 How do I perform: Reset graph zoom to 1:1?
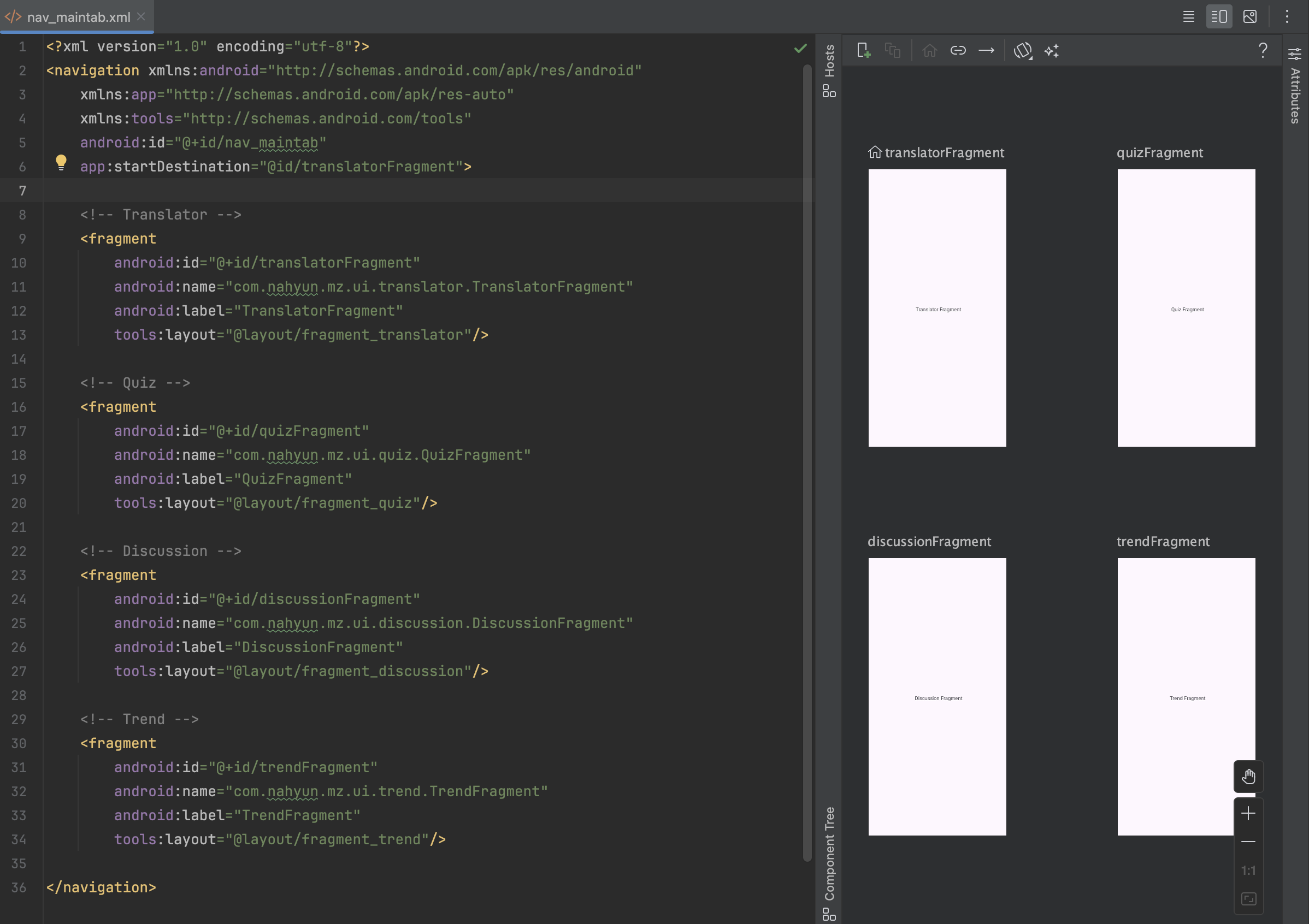(1248, 870)
